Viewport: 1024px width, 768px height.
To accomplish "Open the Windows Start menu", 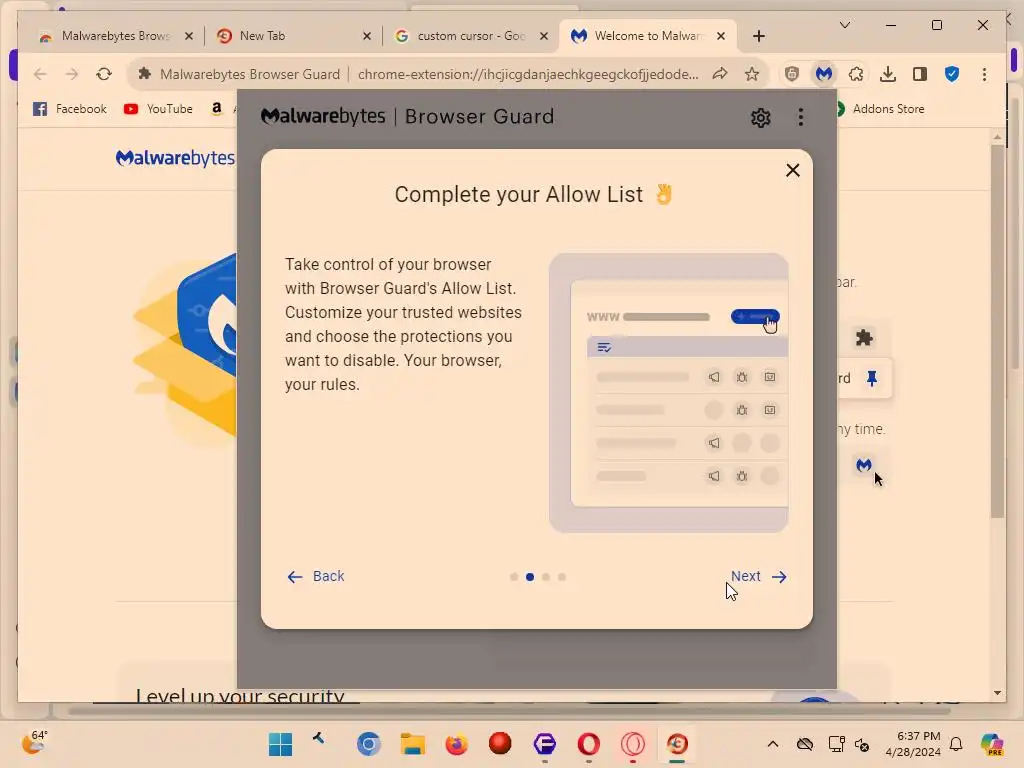I will click(x=281, y=744).
